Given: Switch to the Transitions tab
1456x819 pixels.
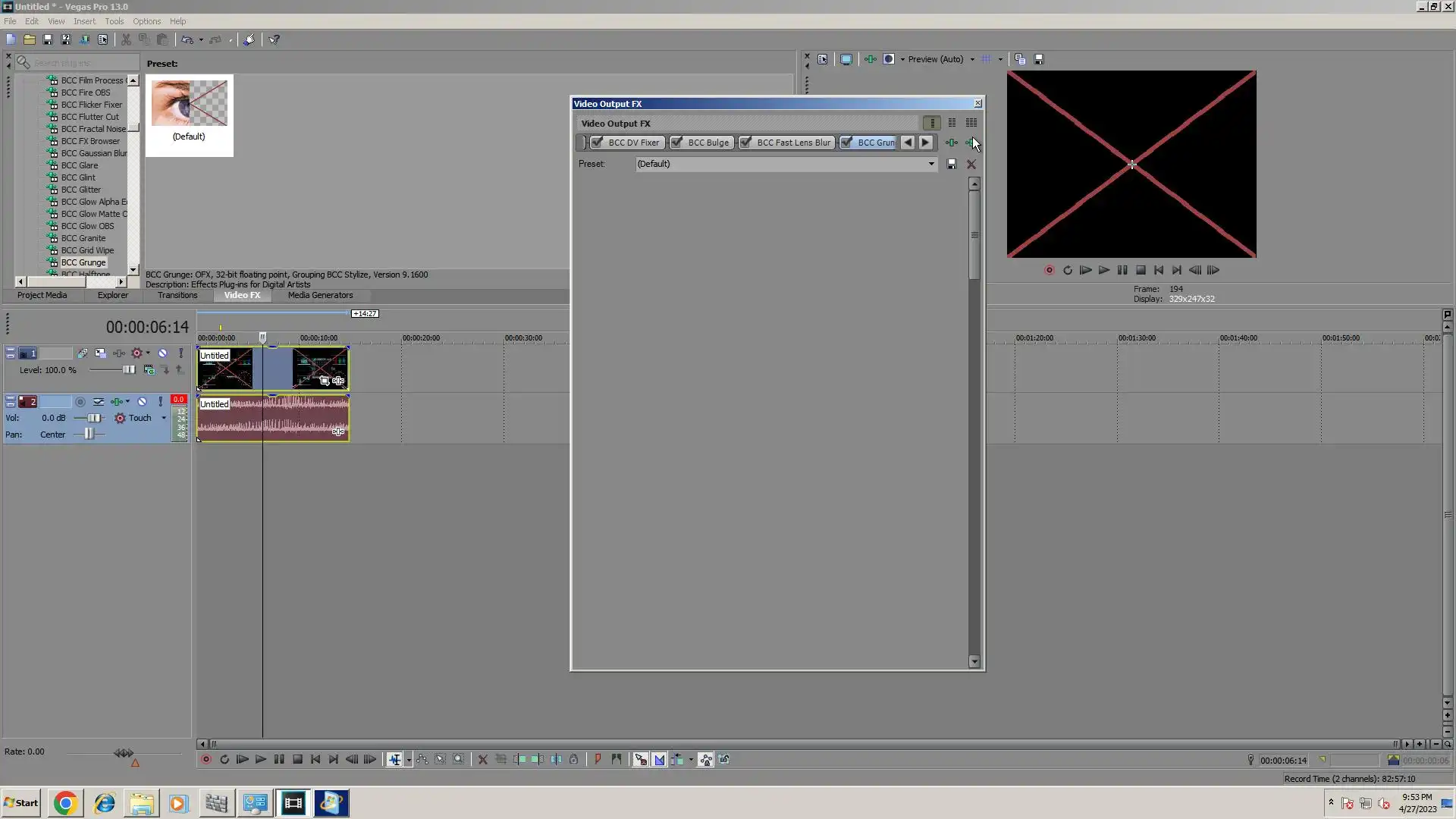Looking at the screenshot, I should (177, 295).
